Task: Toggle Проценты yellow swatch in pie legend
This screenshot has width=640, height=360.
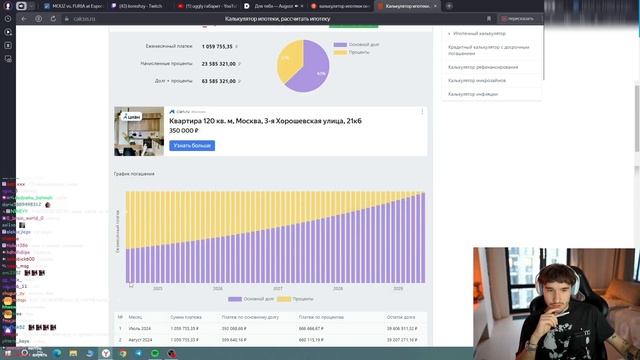Action: 340,52
